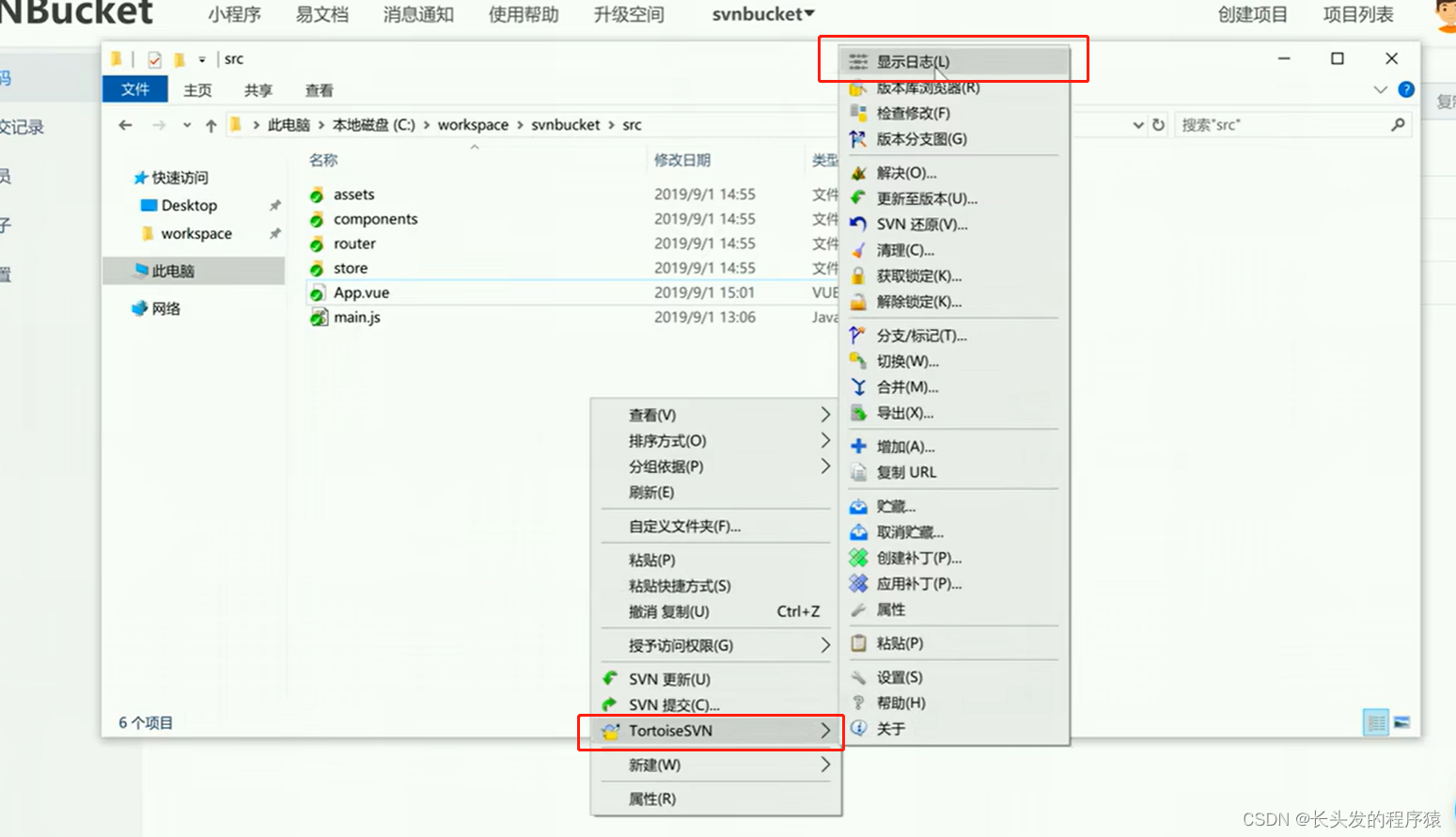This screenshot has width=1456, height=837.
Task: Expand the ribbon with the chevron
Action: (1380, 90)
